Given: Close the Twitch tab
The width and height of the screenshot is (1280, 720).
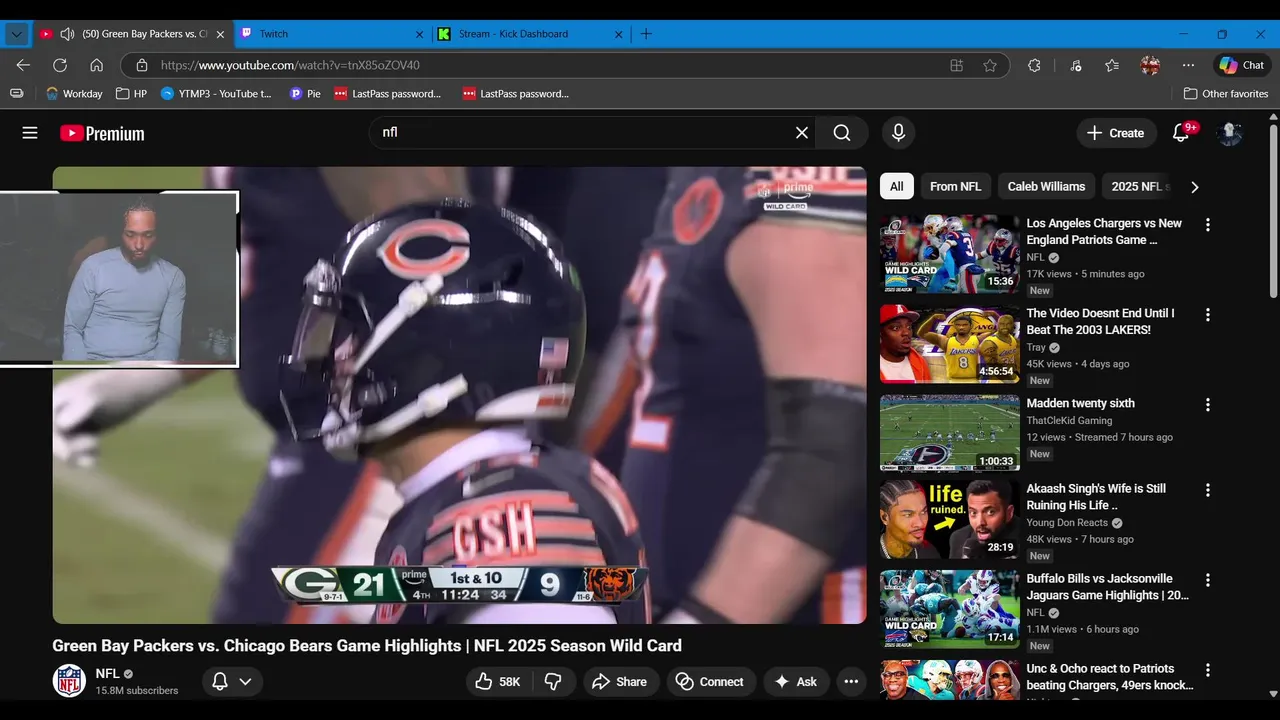Looking at the screenshot, I should (420, 34).
